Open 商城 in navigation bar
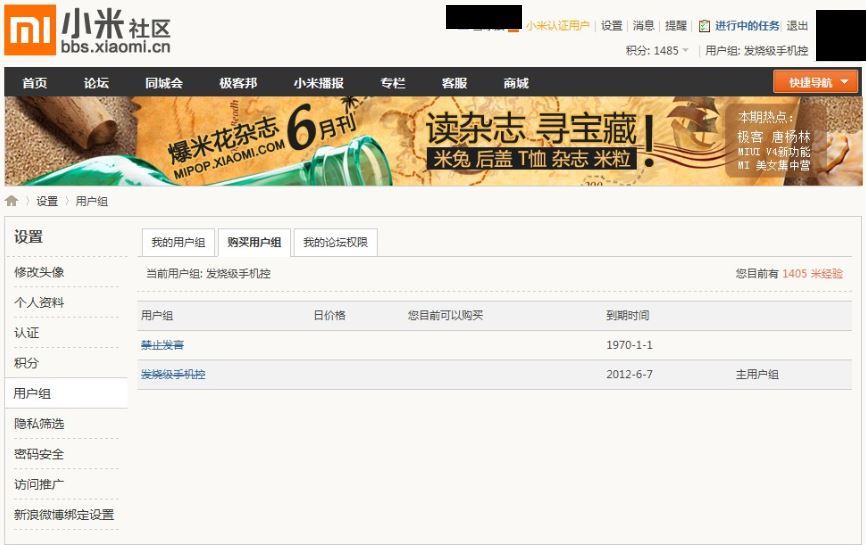 coord(516,83)
